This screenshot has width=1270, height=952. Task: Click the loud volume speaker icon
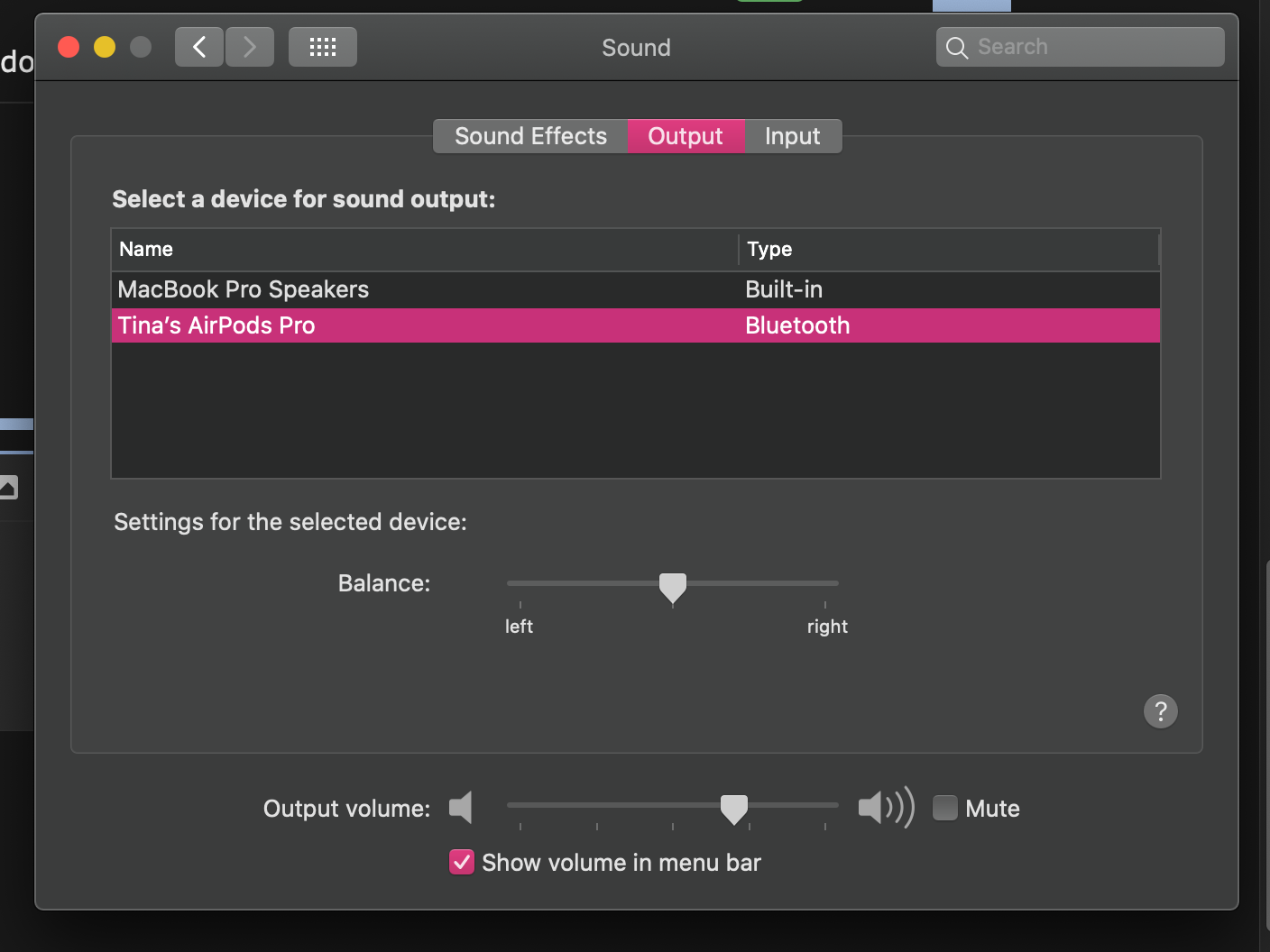pos(886,807)
